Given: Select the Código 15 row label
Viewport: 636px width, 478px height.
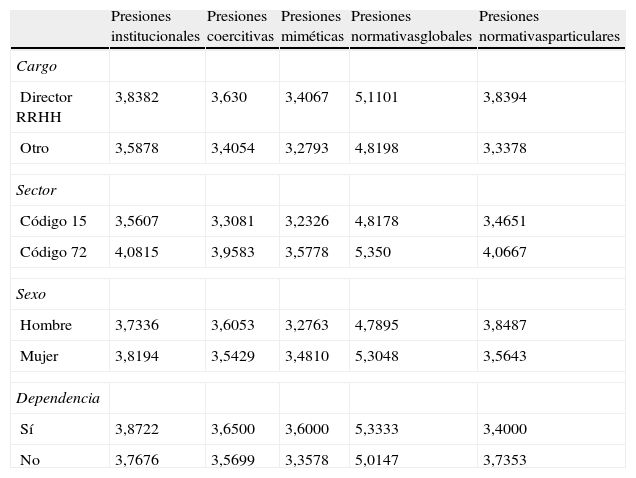Looking at the screenshot, I should (x=53, y=221).
